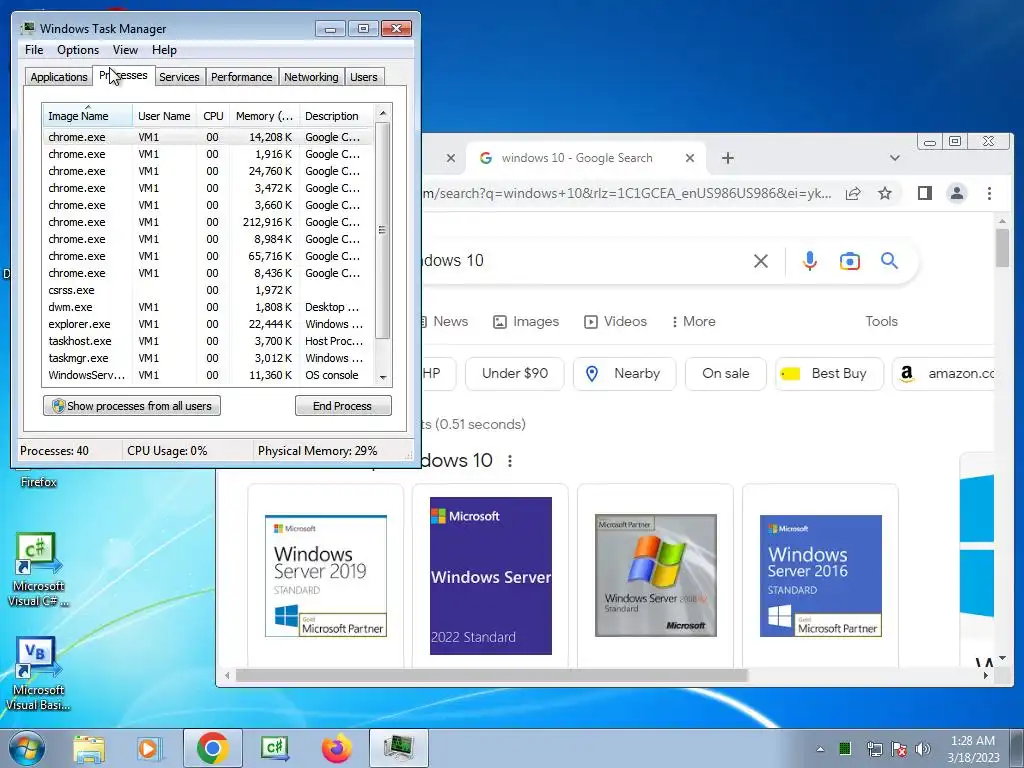Open Visual C# taskbar icon
Viewport: 1024px width, 768px height.
pyautogui.click(x=274, y=748)
